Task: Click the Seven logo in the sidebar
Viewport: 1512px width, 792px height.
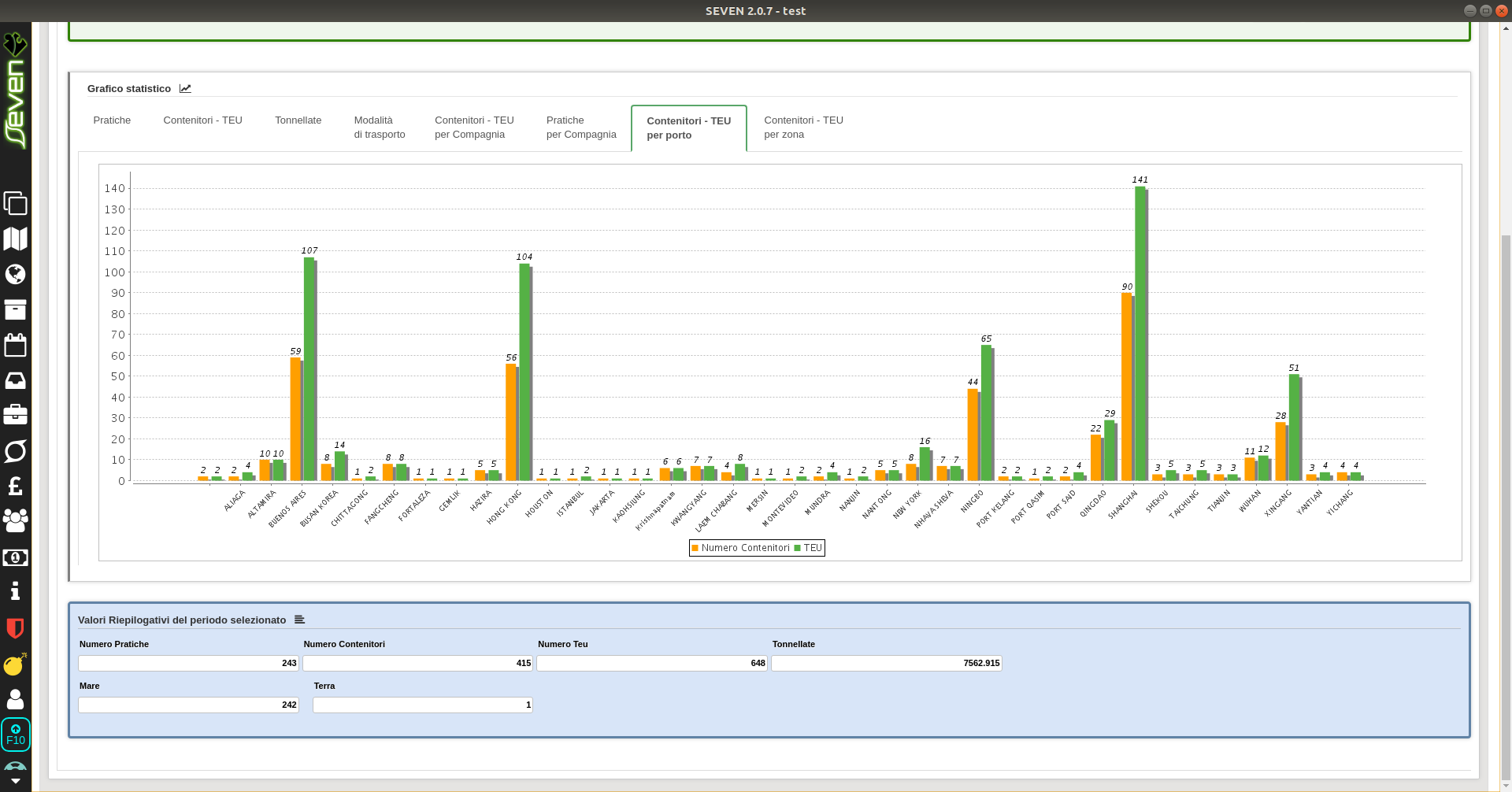Action: pyautogui.click(x=15, y=91)
